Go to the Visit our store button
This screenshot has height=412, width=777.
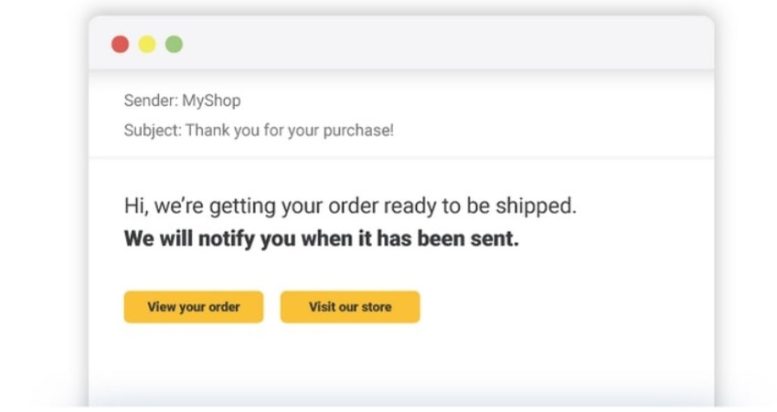(x=350, y=307)
